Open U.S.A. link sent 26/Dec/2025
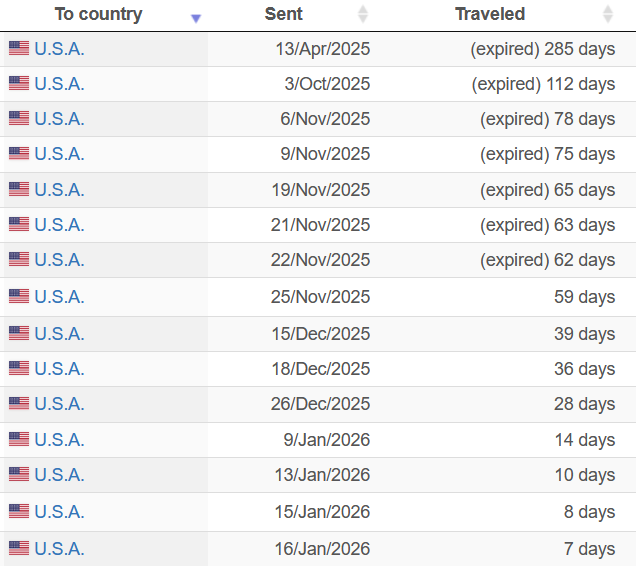This screenshot has height=566, width=636. 59,404
